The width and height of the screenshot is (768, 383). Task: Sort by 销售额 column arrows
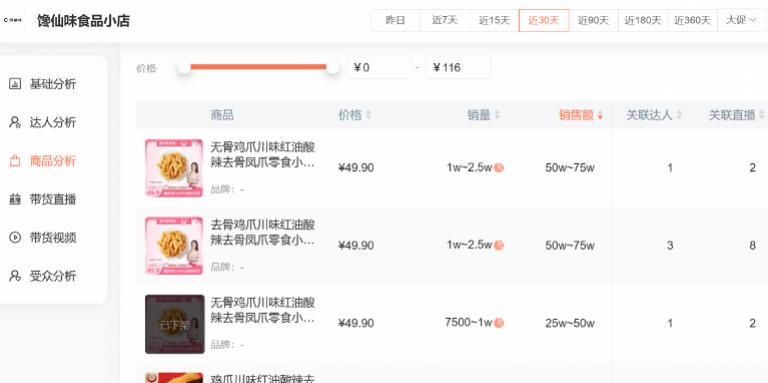point(600,115)
